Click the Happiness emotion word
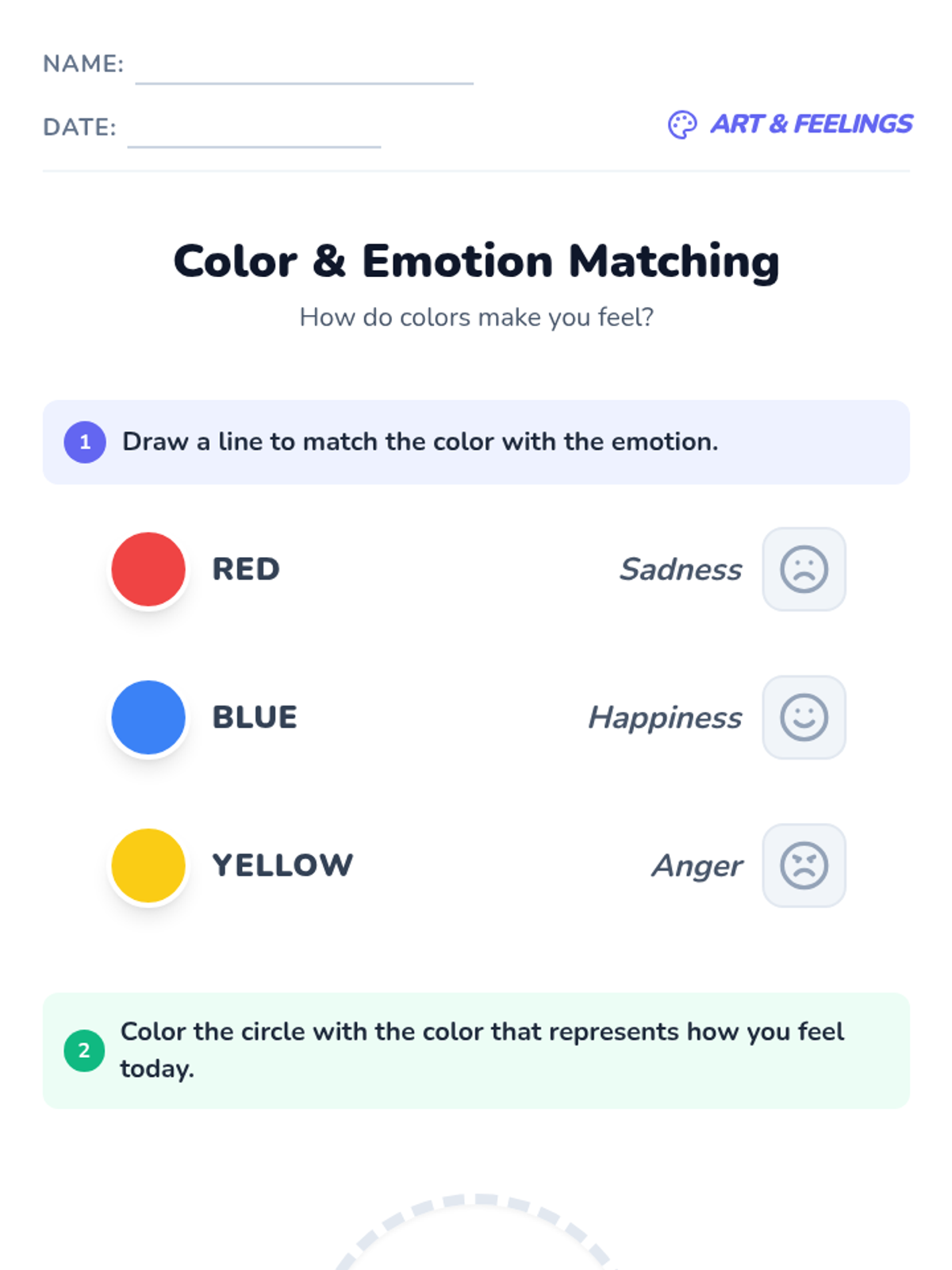Viewport: 952px width, 1270px height. [x=665, y=718]
